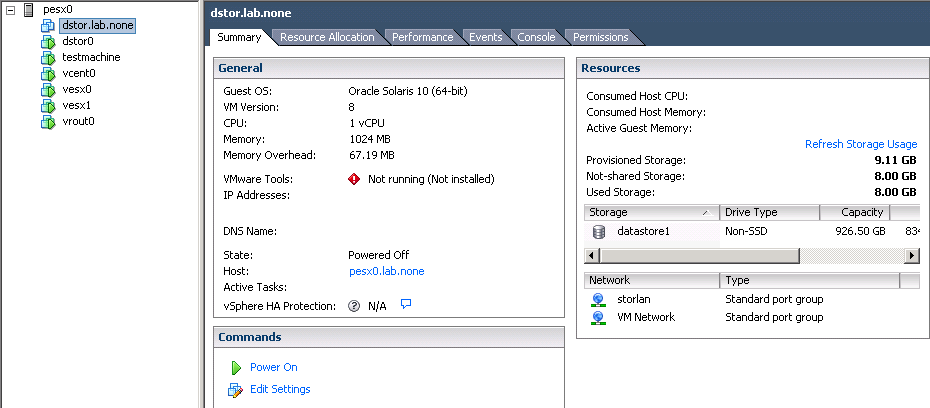The height and width of the screenshot is (408, 930).
Task: Click the vesx1 VM icon
Action: click(x=48, y=106)
